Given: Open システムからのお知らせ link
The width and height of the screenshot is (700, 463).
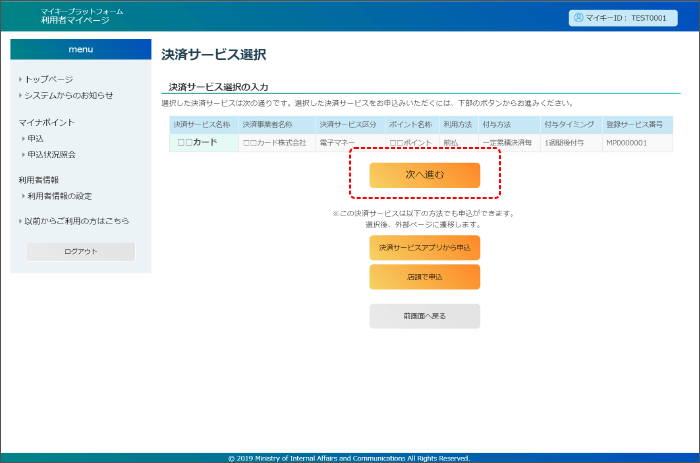Looking at the screenshot, I should pos(69,96).
